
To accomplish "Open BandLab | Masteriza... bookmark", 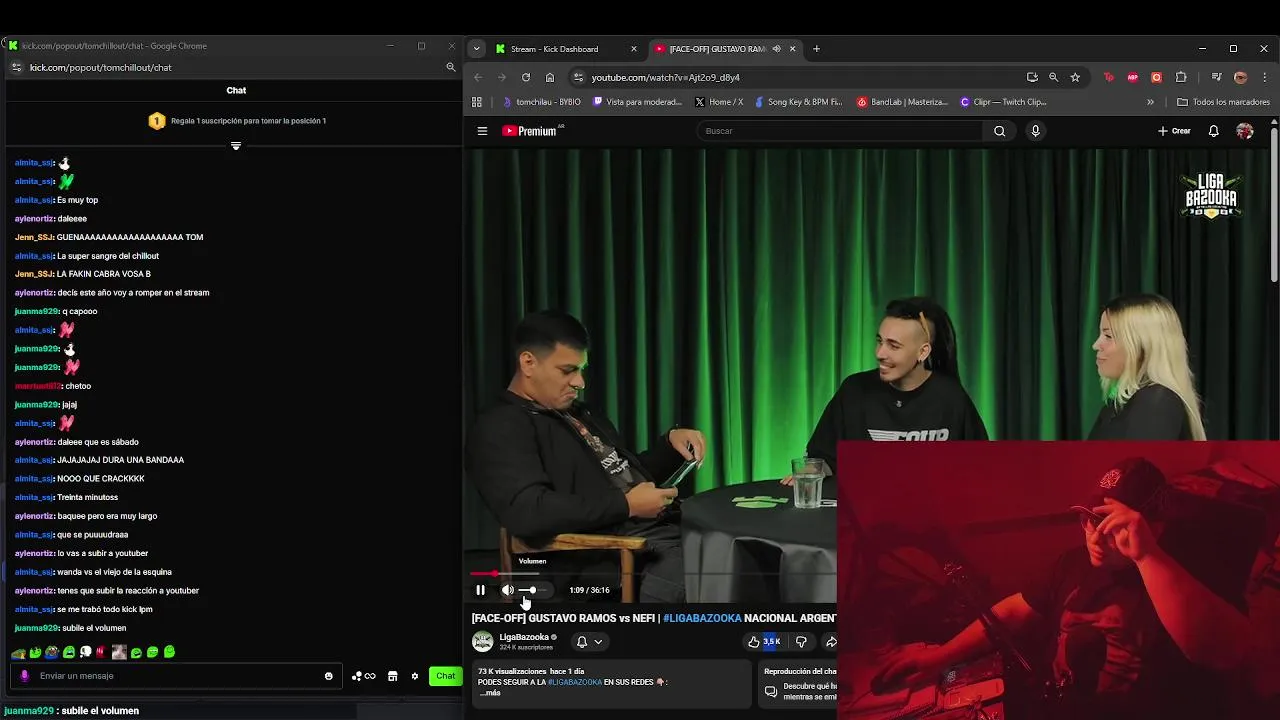I will click(x=902, y=102).
